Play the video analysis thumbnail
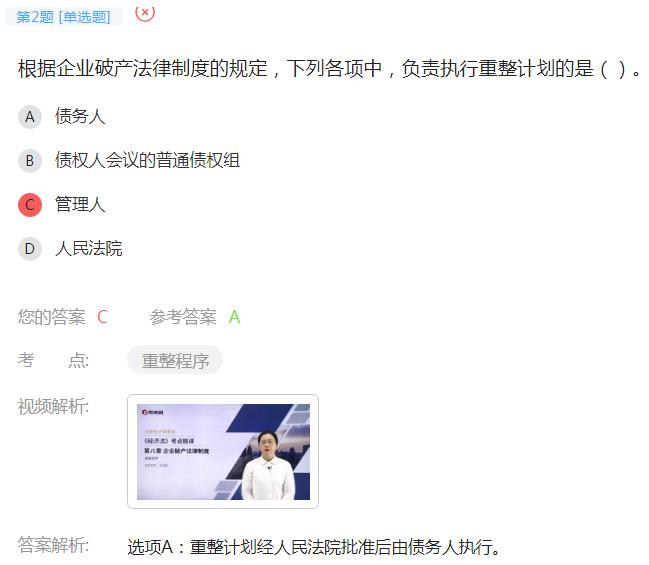Screen dimensions: 649x565 (223, 452)
